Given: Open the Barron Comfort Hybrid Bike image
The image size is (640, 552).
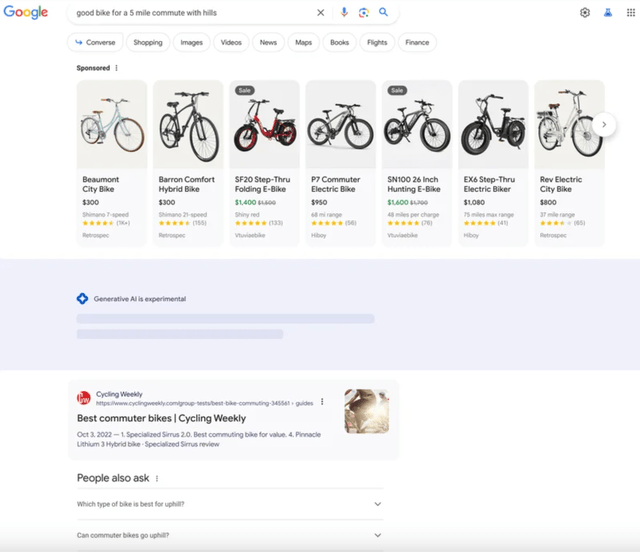Looking at the screenshot, I should pos(188,125).
